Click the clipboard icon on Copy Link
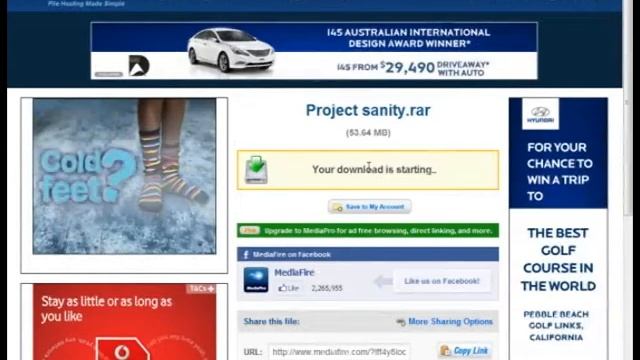The image size is (640, 360). 445,351
